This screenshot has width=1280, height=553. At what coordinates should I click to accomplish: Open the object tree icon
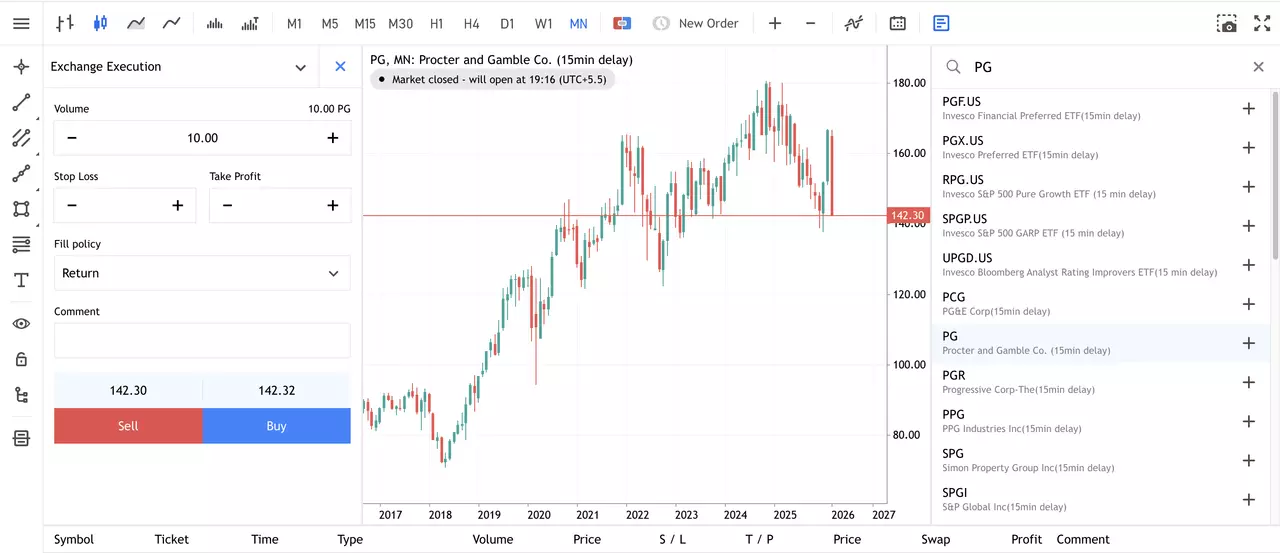(x=21, y=395)
